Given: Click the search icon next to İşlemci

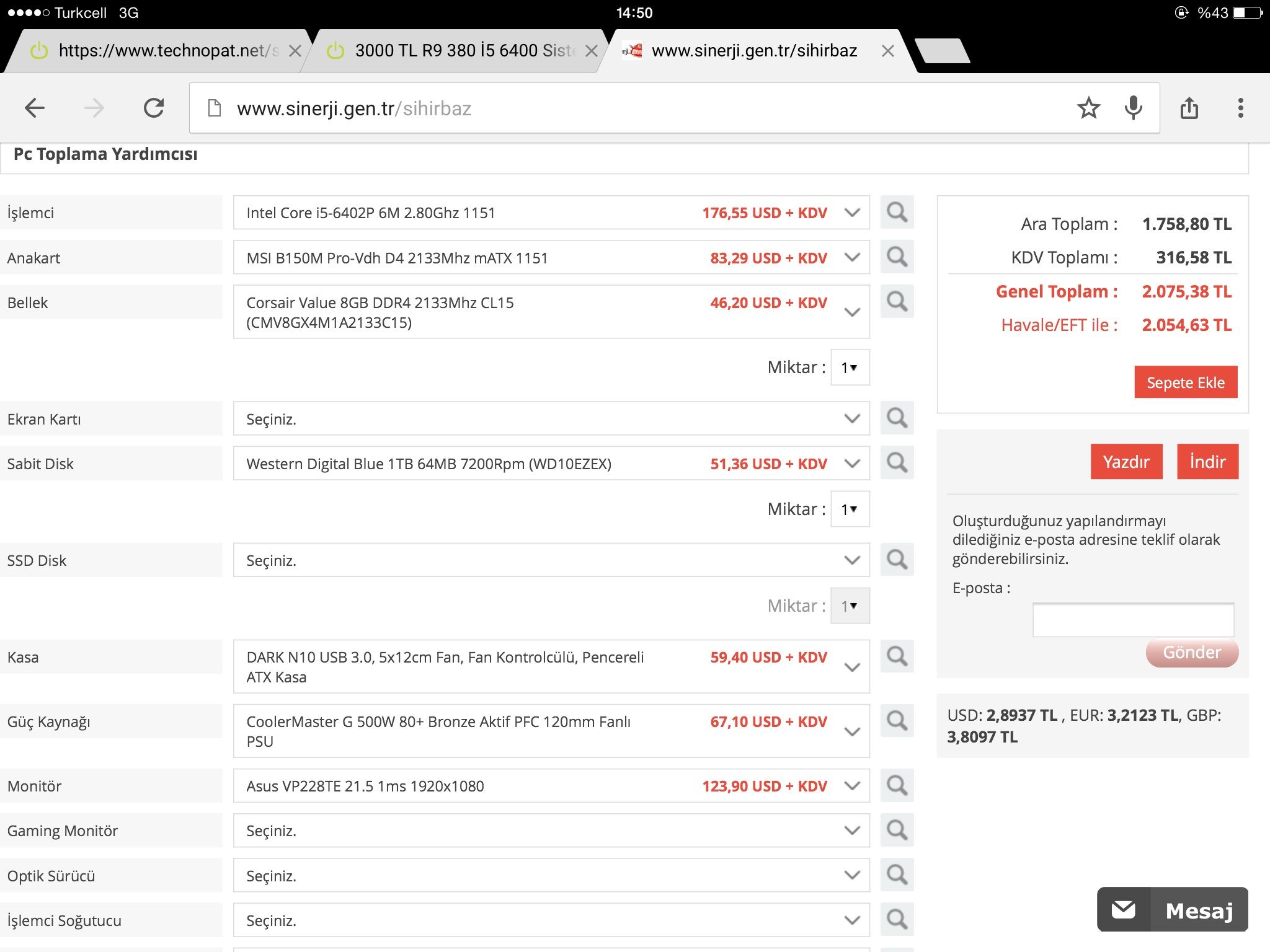Looking at the screenshot, I should click(x=897, y=213).
